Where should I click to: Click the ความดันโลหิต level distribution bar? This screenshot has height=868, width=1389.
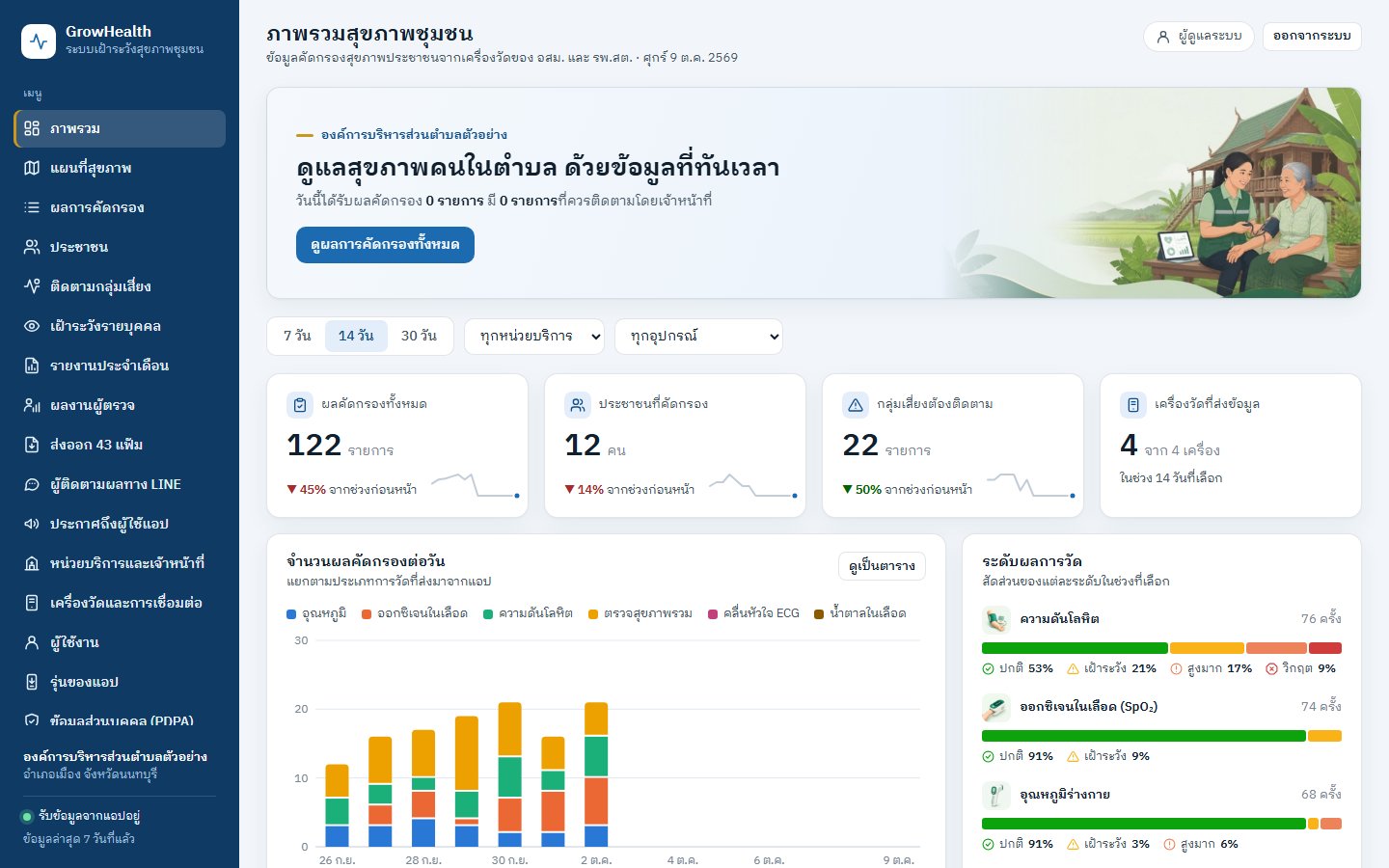(1161, 648)
